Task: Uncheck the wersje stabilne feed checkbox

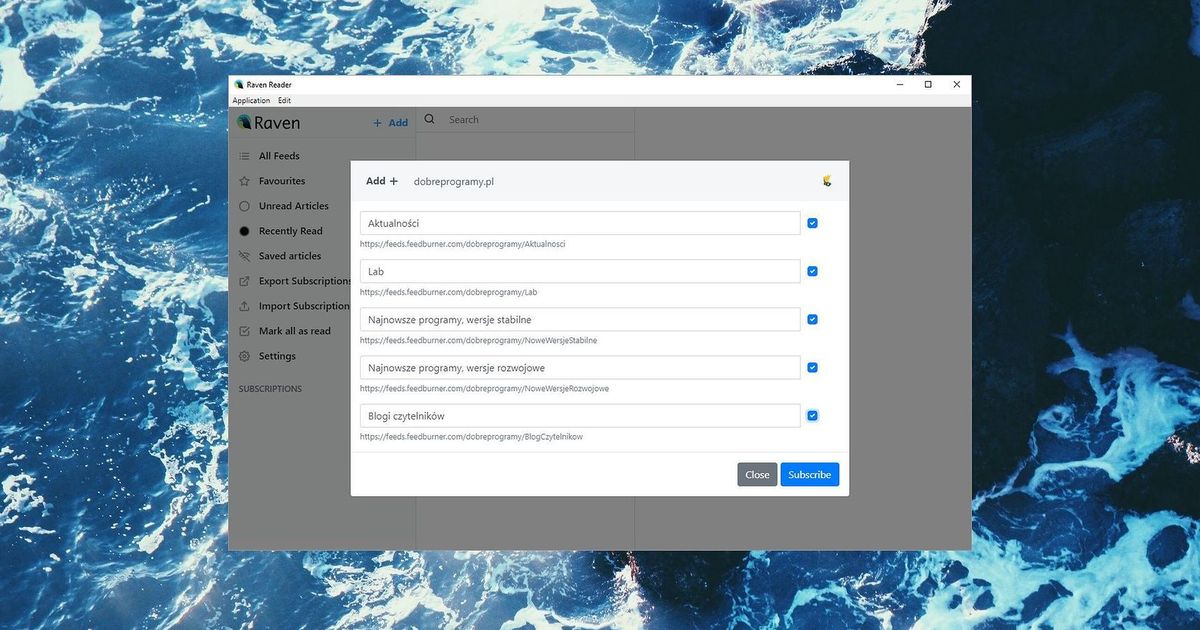Action: point(812,319)
